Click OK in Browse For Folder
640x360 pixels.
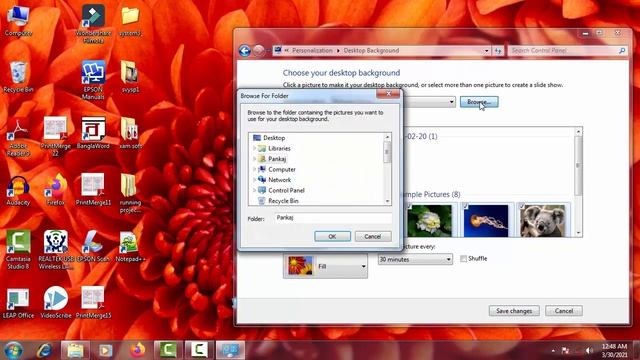point(332,236)
